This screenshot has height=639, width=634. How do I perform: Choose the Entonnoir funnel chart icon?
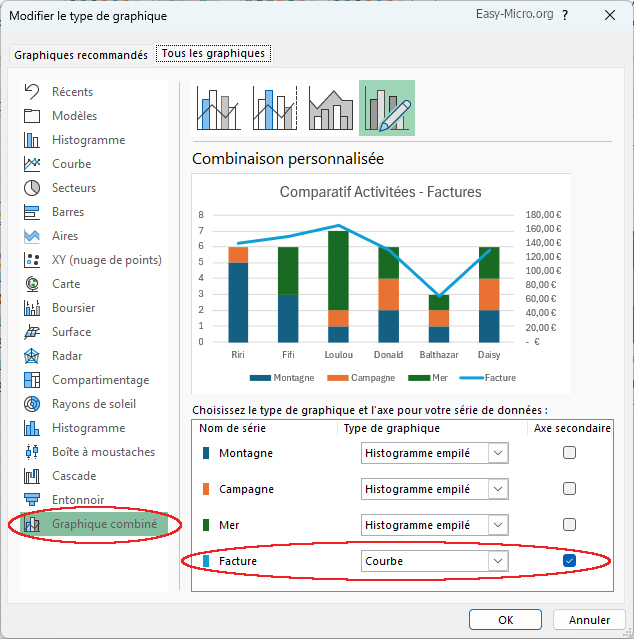coord(32,500)
